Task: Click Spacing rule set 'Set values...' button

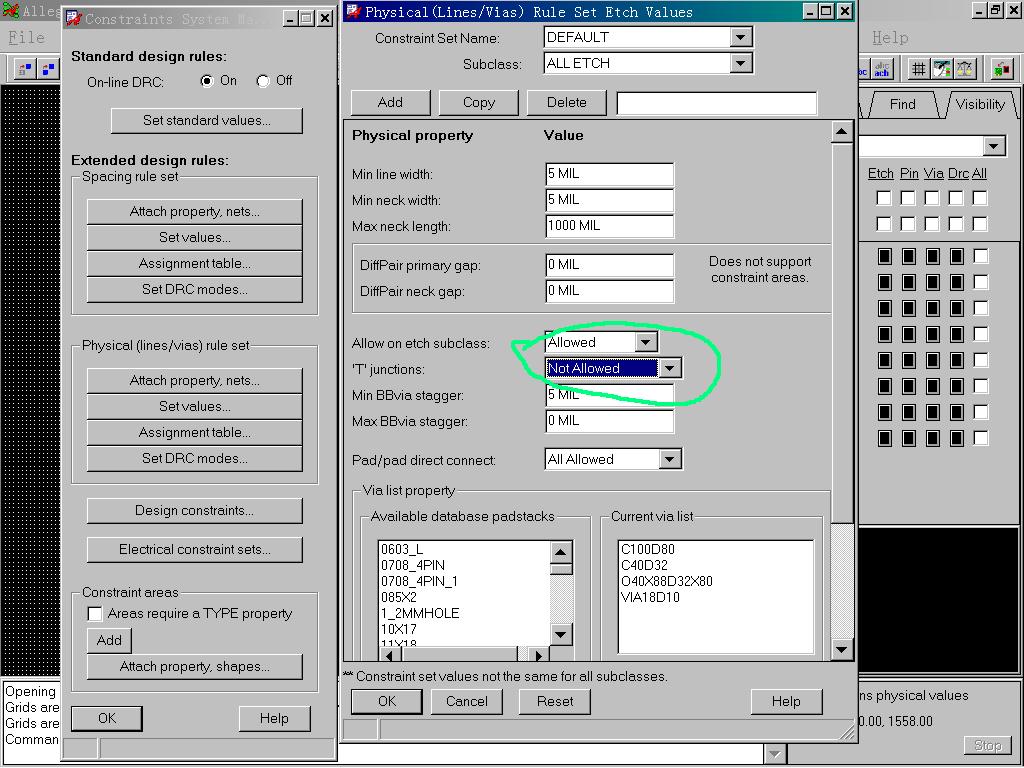Action: coord(195,238)
